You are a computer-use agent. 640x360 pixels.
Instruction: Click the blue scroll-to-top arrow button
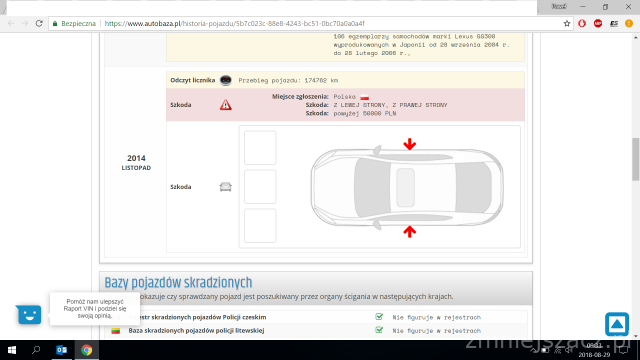tap(617, 324)
